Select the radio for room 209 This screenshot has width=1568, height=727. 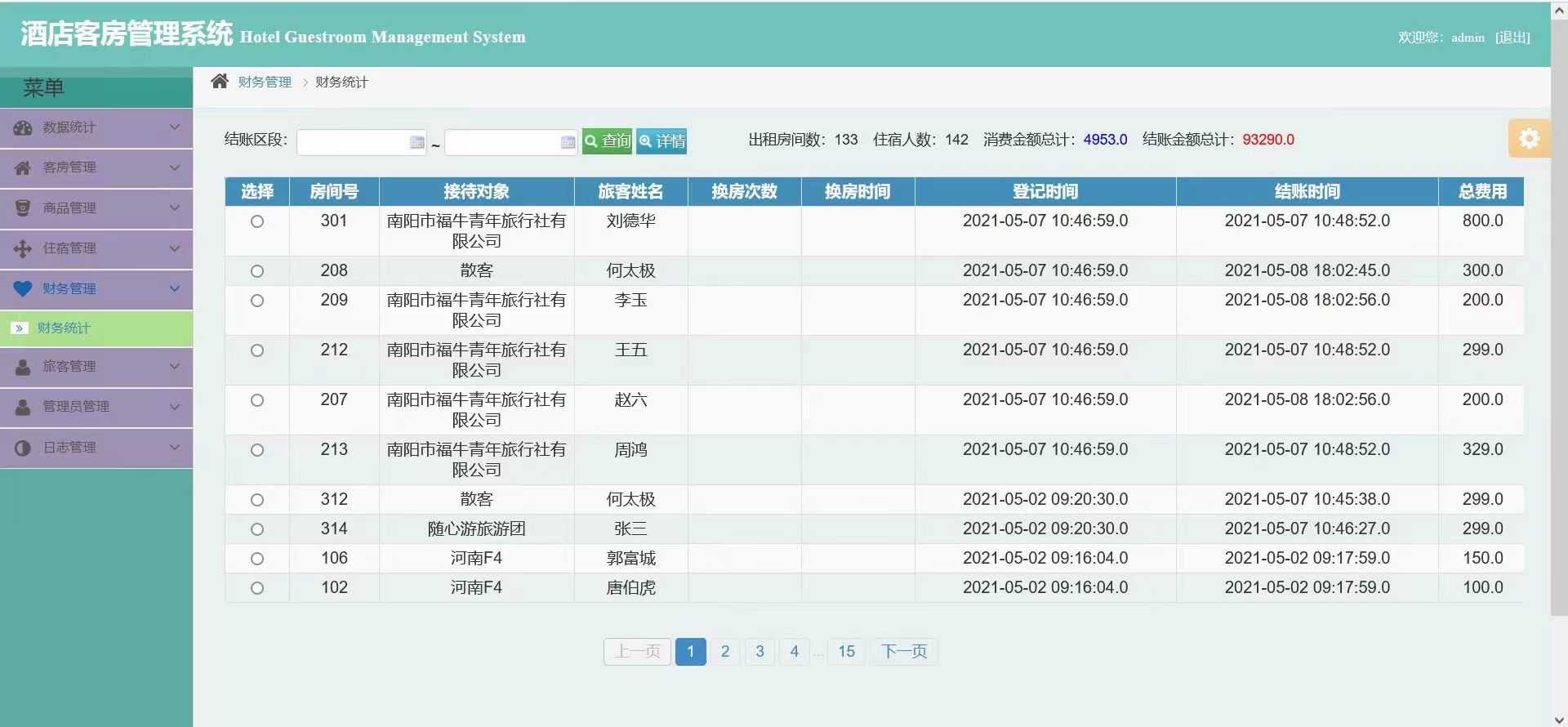click(257, 301)
